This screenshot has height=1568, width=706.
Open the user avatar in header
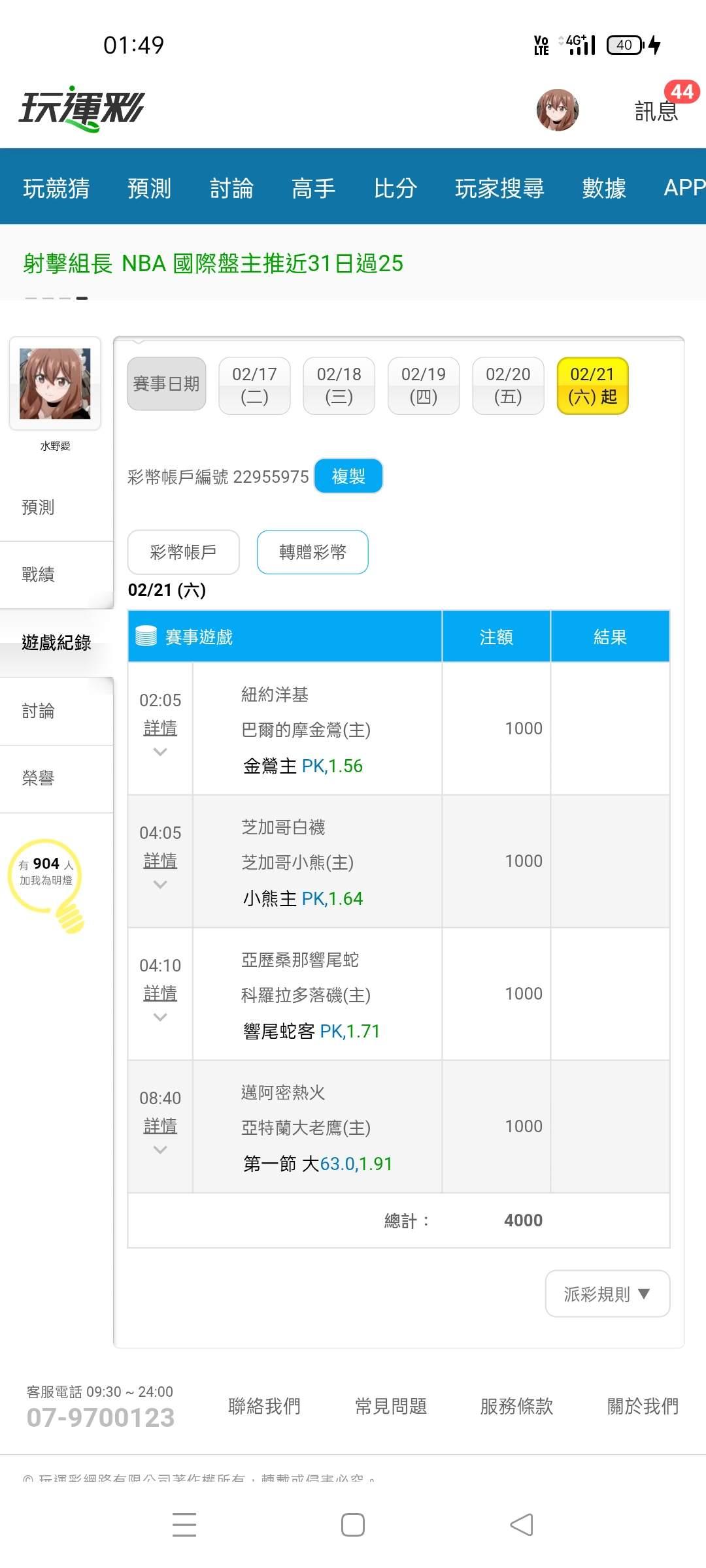click(557, 110)
